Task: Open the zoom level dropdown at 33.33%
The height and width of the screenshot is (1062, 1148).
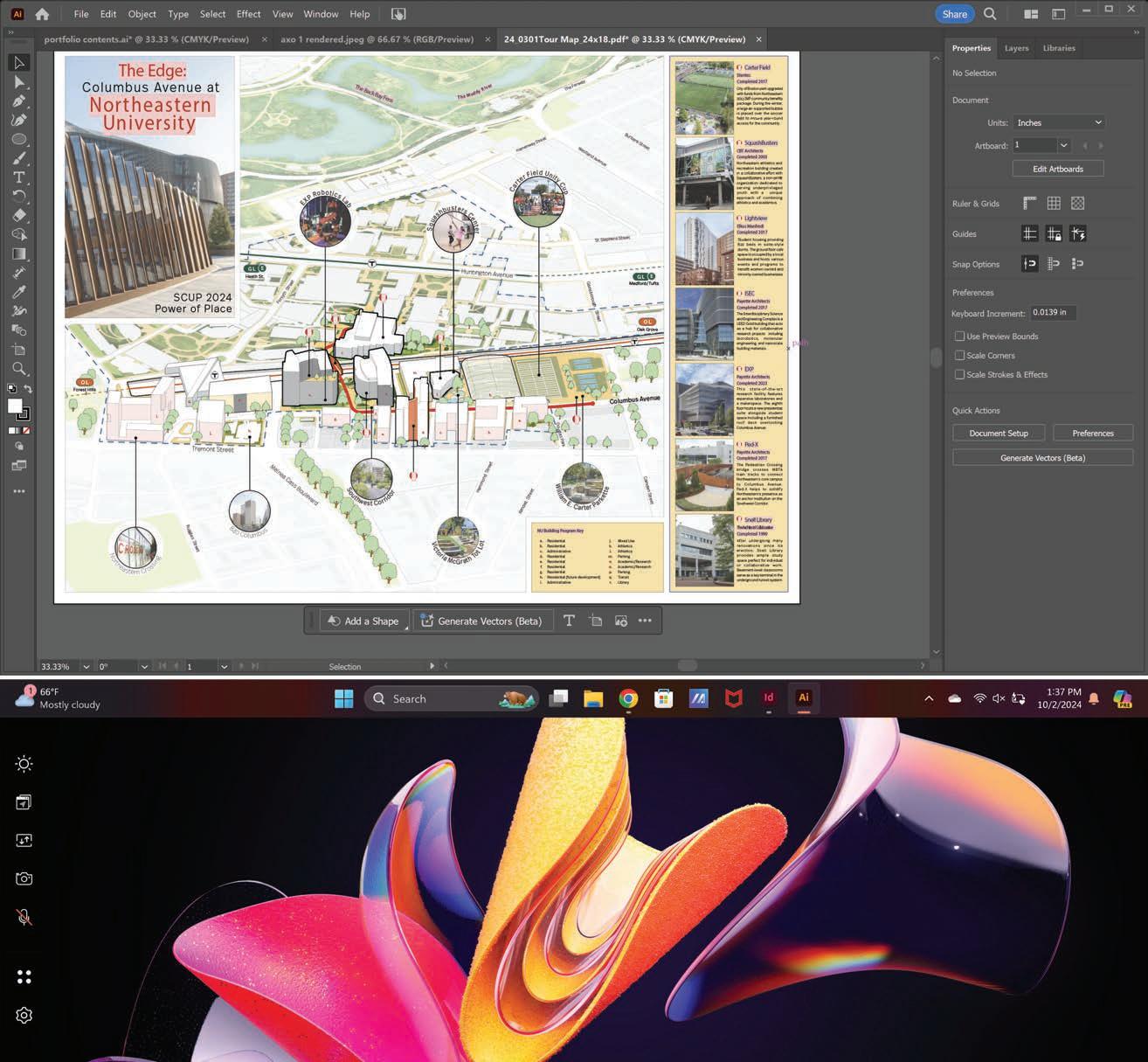Action: coord(86,666)
